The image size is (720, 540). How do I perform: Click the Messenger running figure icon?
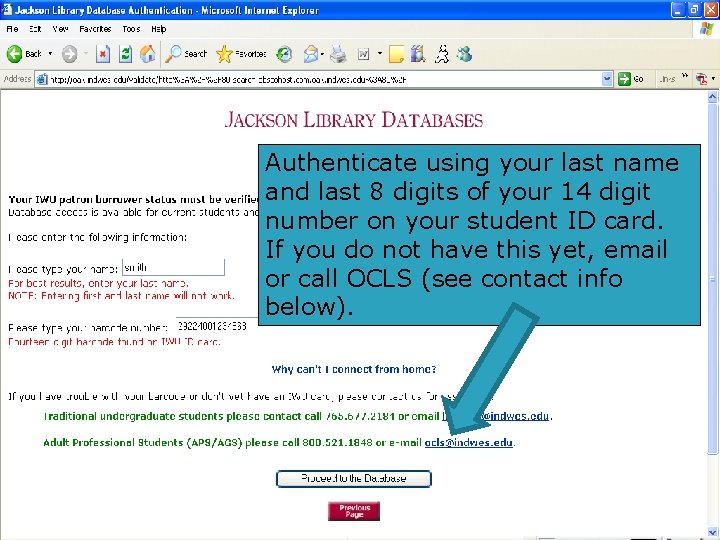442,54
